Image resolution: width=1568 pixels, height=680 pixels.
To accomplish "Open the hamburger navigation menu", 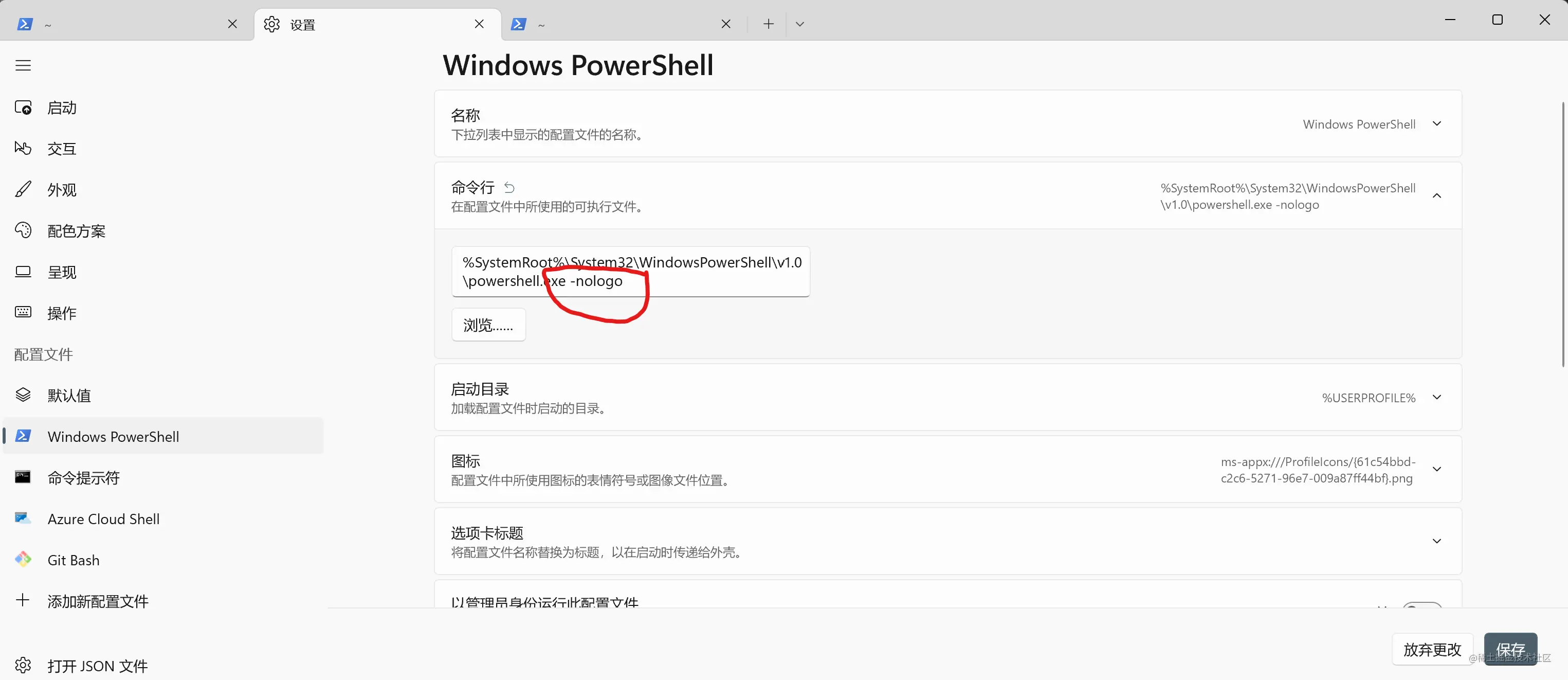I will [23, 65].
